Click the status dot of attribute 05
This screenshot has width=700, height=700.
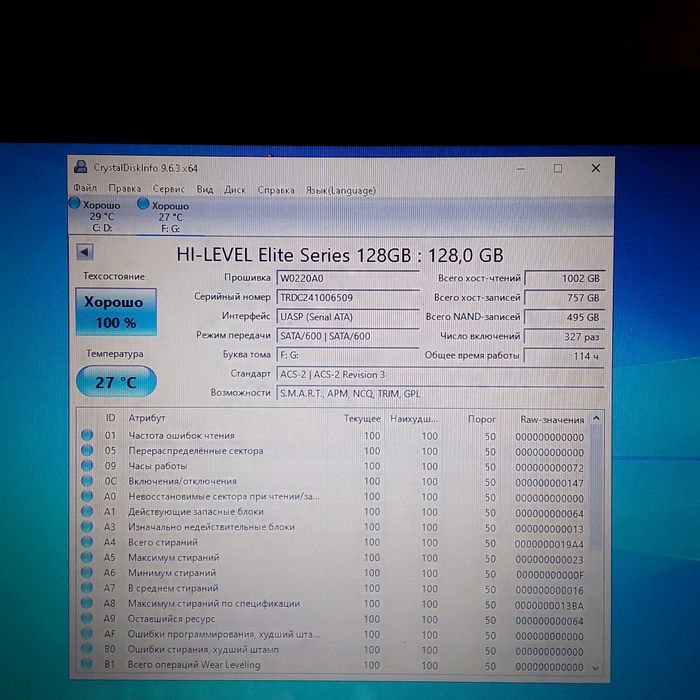[x=87, y=450]
